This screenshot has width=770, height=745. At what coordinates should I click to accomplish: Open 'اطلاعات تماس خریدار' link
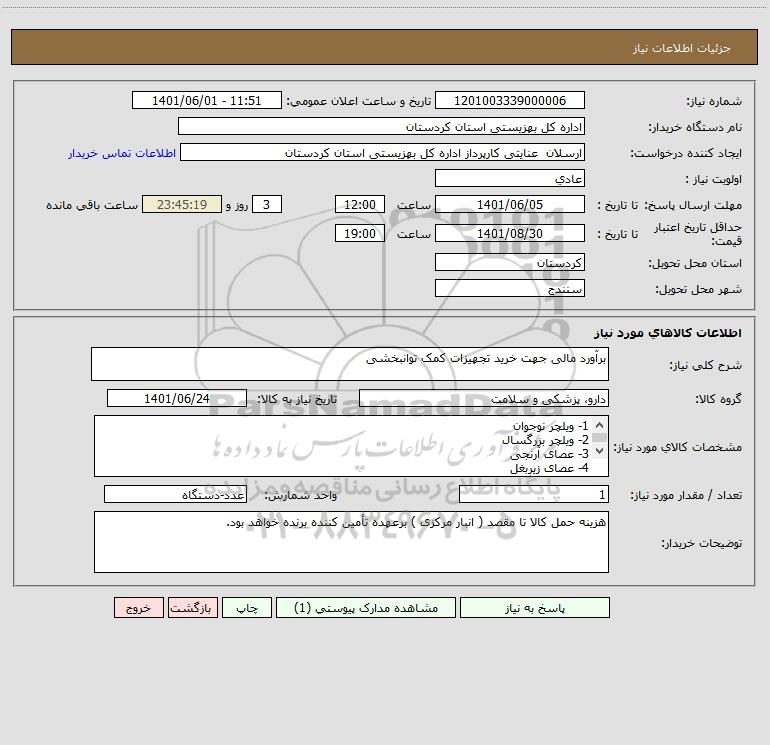tap(122, 153)
